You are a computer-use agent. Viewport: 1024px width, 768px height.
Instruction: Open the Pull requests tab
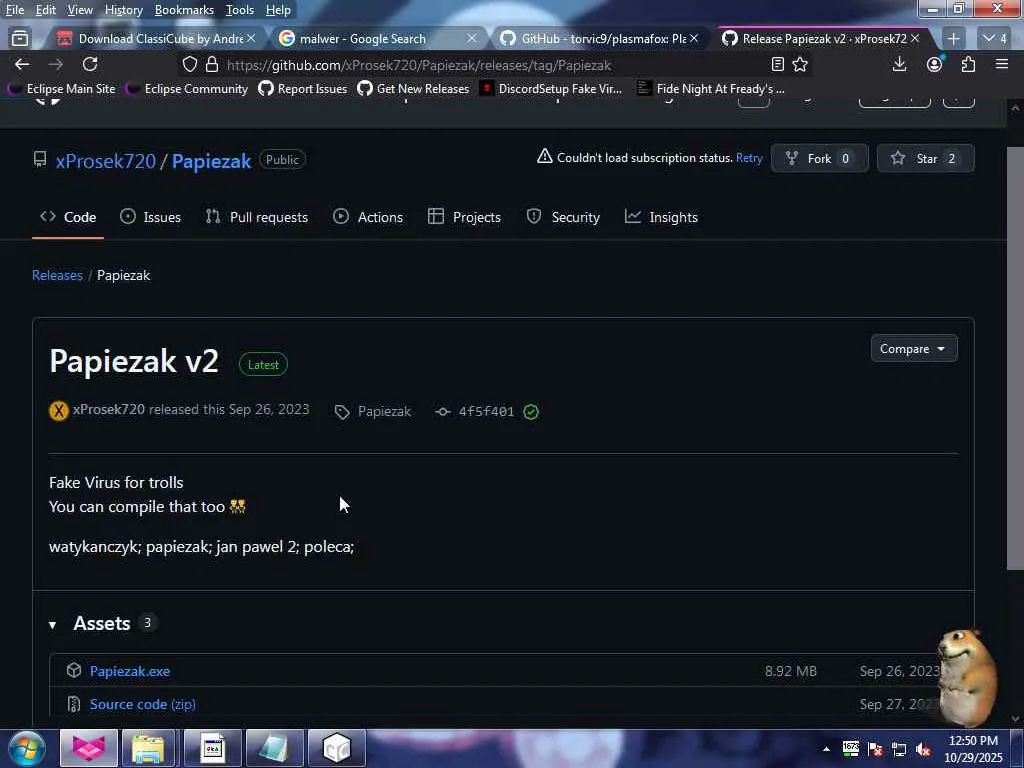pyautogui.click(x=257, y=217)
